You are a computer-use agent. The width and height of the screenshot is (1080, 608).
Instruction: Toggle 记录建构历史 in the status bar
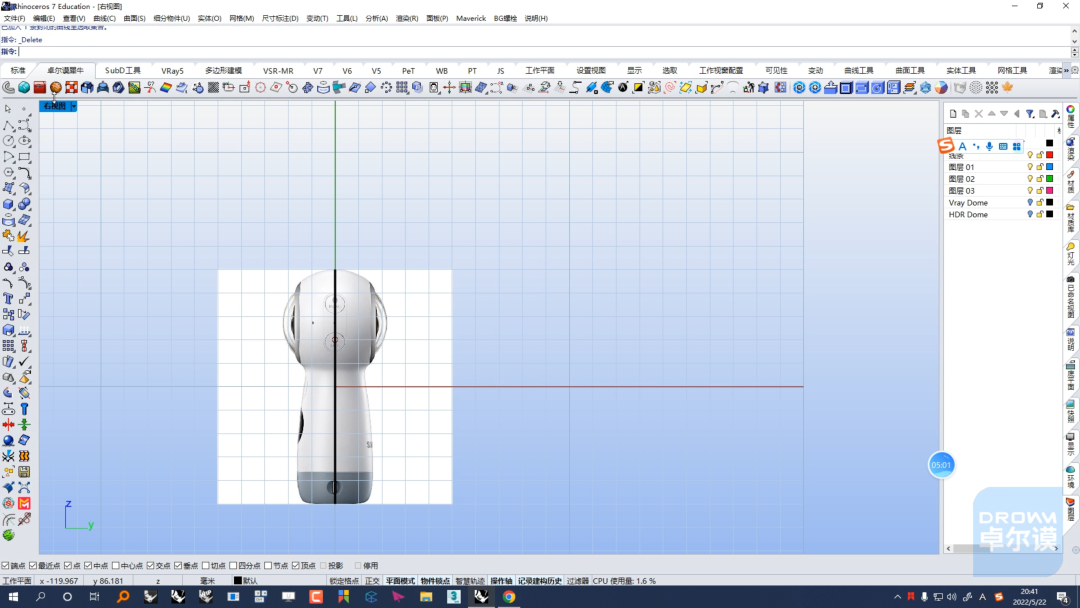(539, 581)
